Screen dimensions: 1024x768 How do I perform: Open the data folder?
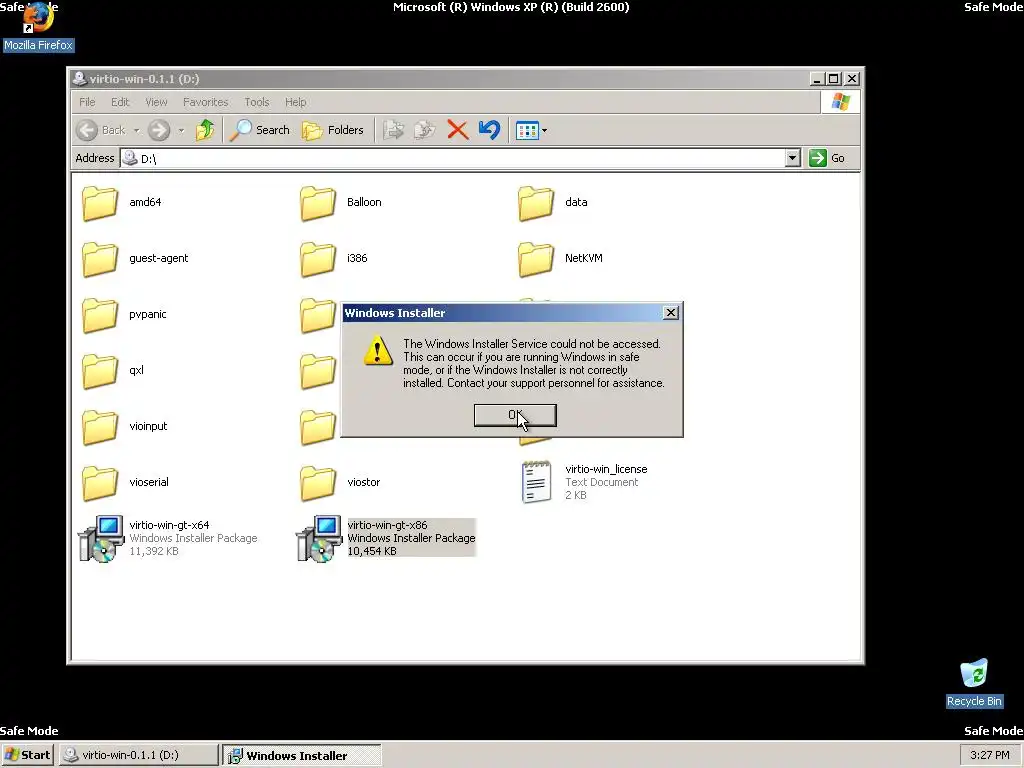pyautogui.click(x=553, y=202)
